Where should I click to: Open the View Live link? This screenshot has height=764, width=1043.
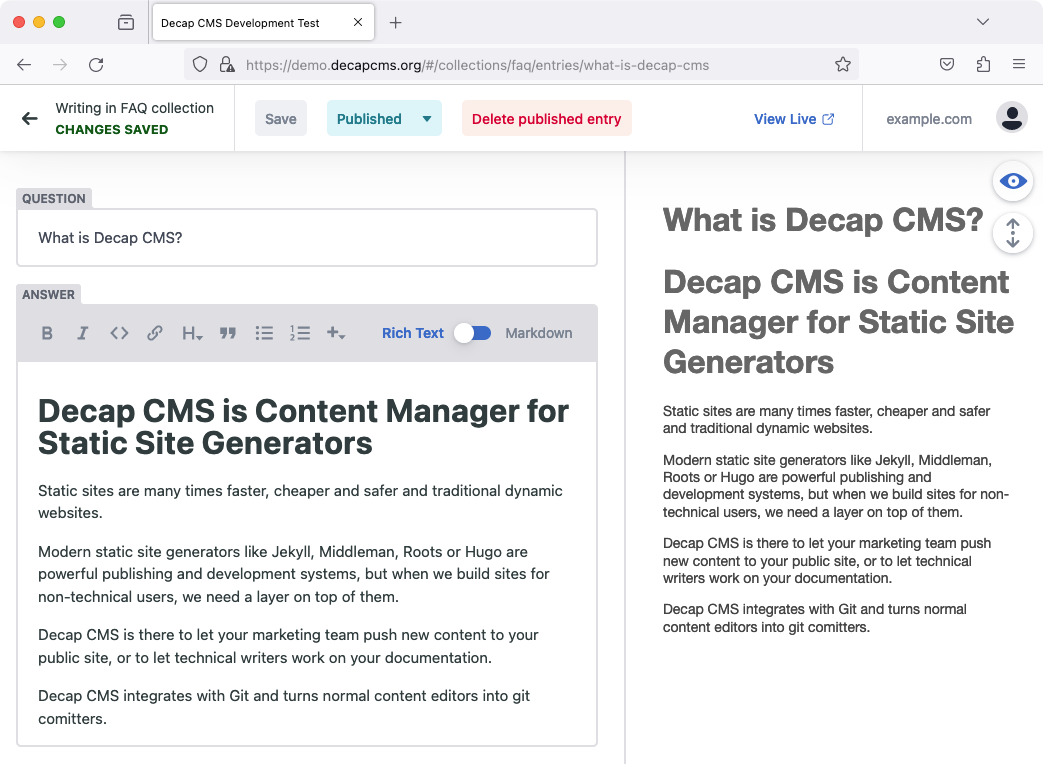(x=794, y=119)
